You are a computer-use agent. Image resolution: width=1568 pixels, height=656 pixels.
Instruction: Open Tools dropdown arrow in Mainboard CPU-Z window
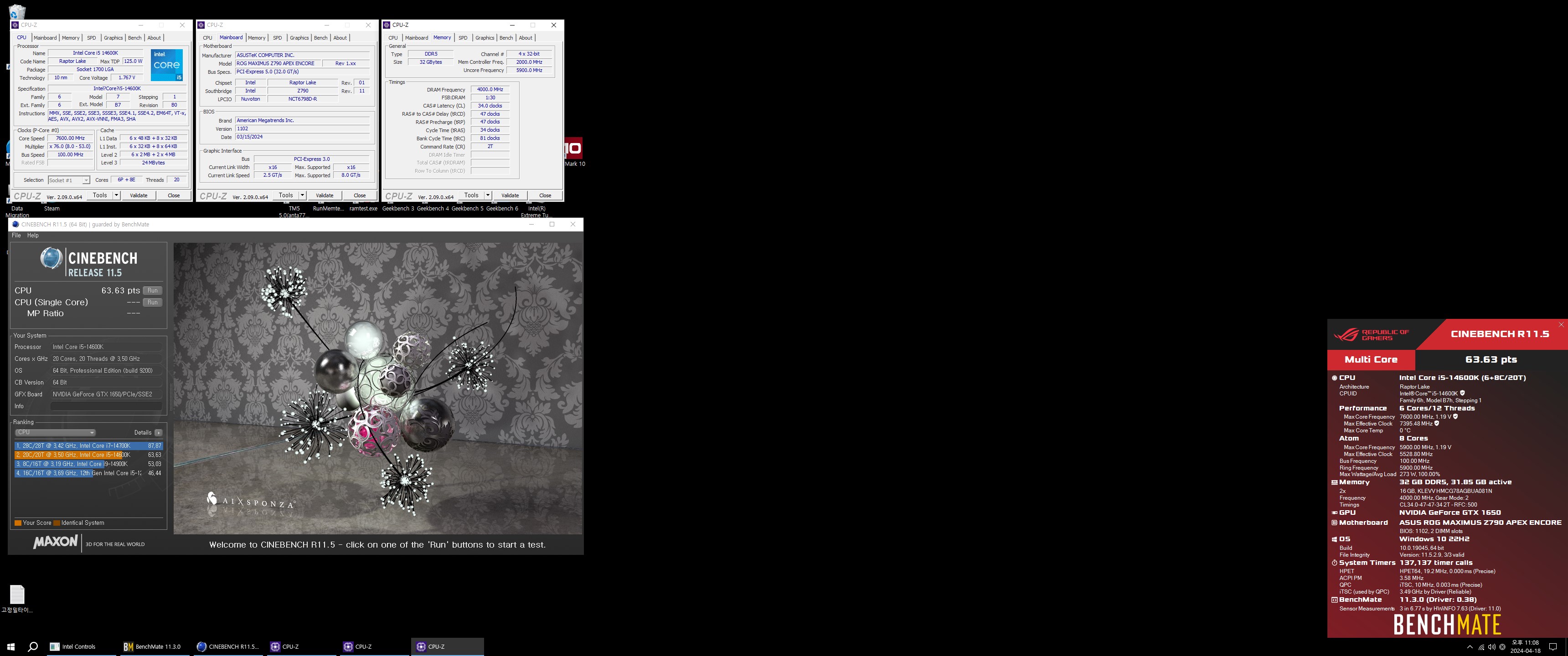[x=303, y=195]
